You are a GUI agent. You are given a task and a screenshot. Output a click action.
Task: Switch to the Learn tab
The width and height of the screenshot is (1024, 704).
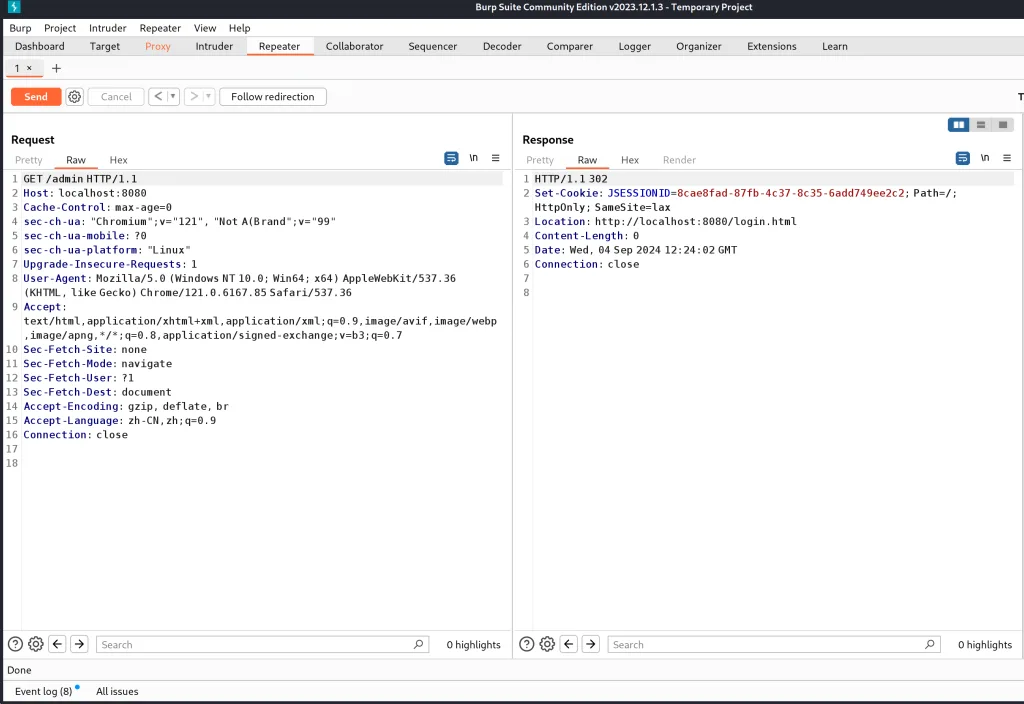[x=835, y=46]
